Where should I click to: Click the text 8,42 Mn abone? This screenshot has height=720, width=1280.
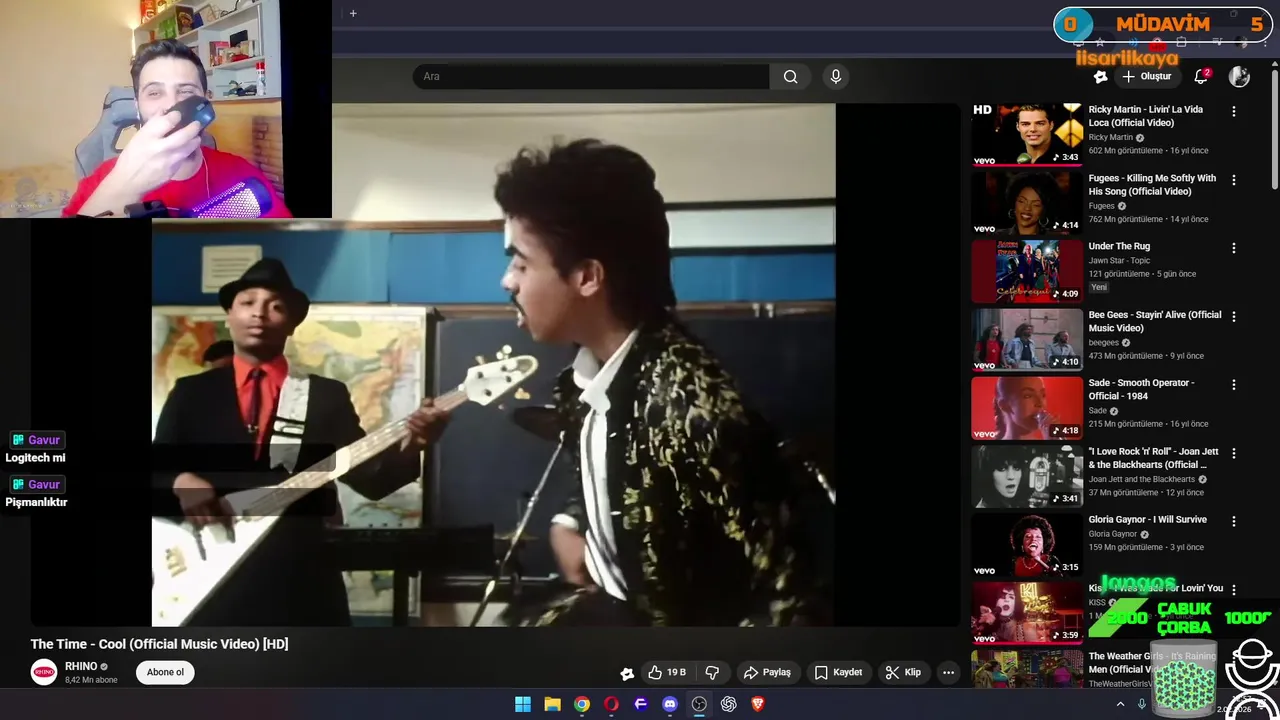tap(91, 680)
